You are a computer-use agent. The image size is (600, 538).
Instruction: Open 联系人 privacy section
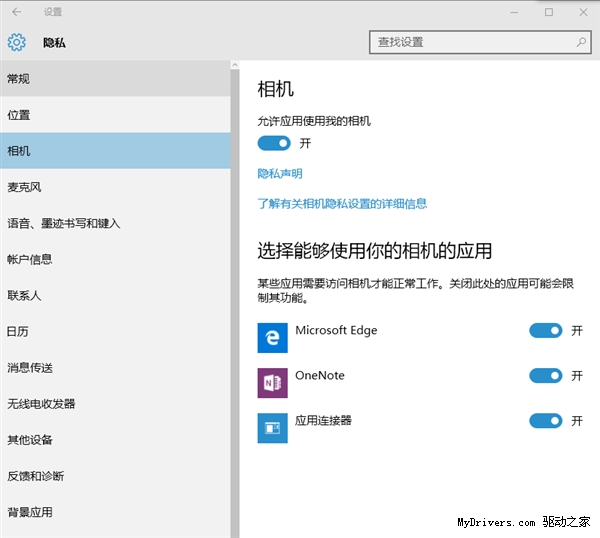tap(24, 296)
